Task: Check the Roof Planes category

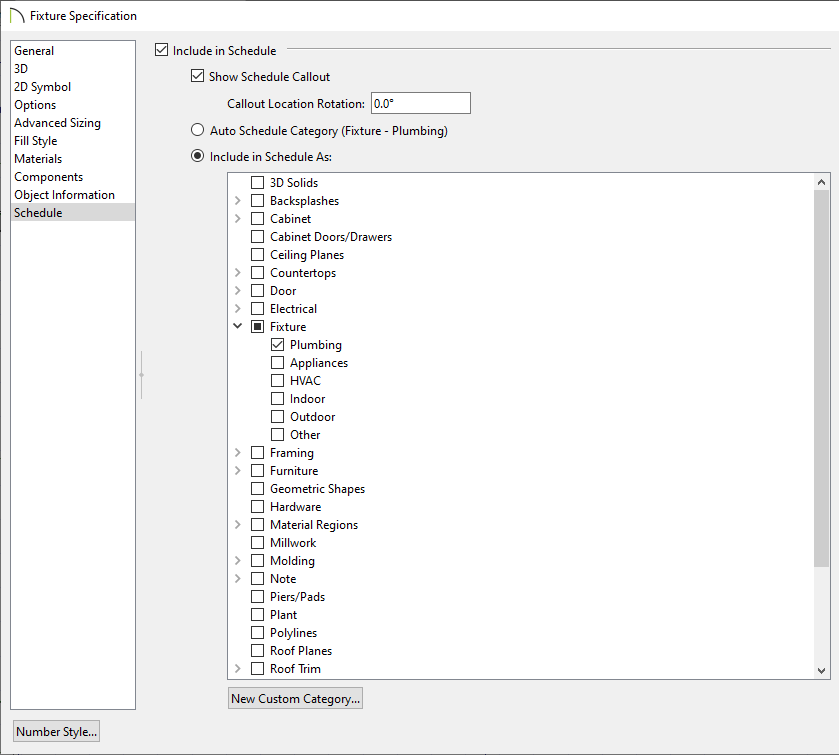Action: pos(257,651)
